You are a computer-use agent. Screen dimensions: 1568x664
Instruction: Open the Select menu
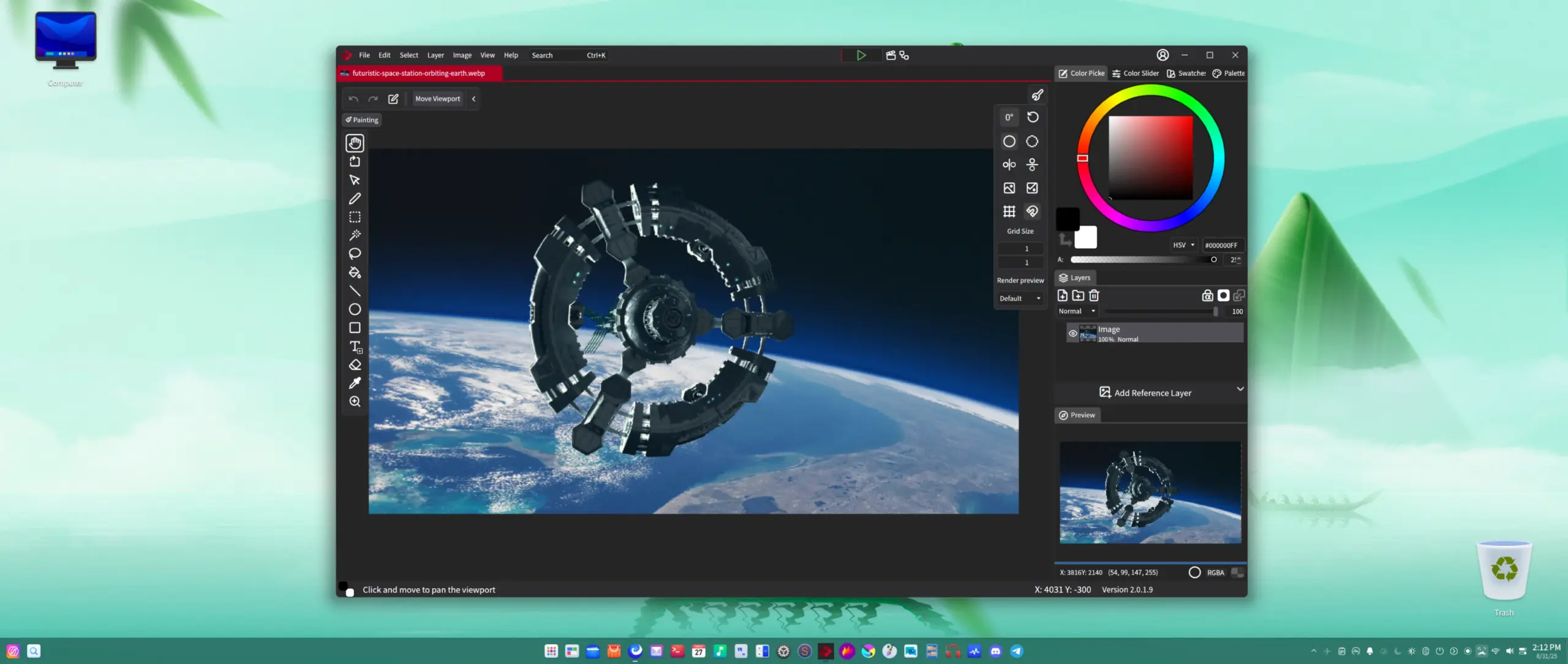coord(409,55)
